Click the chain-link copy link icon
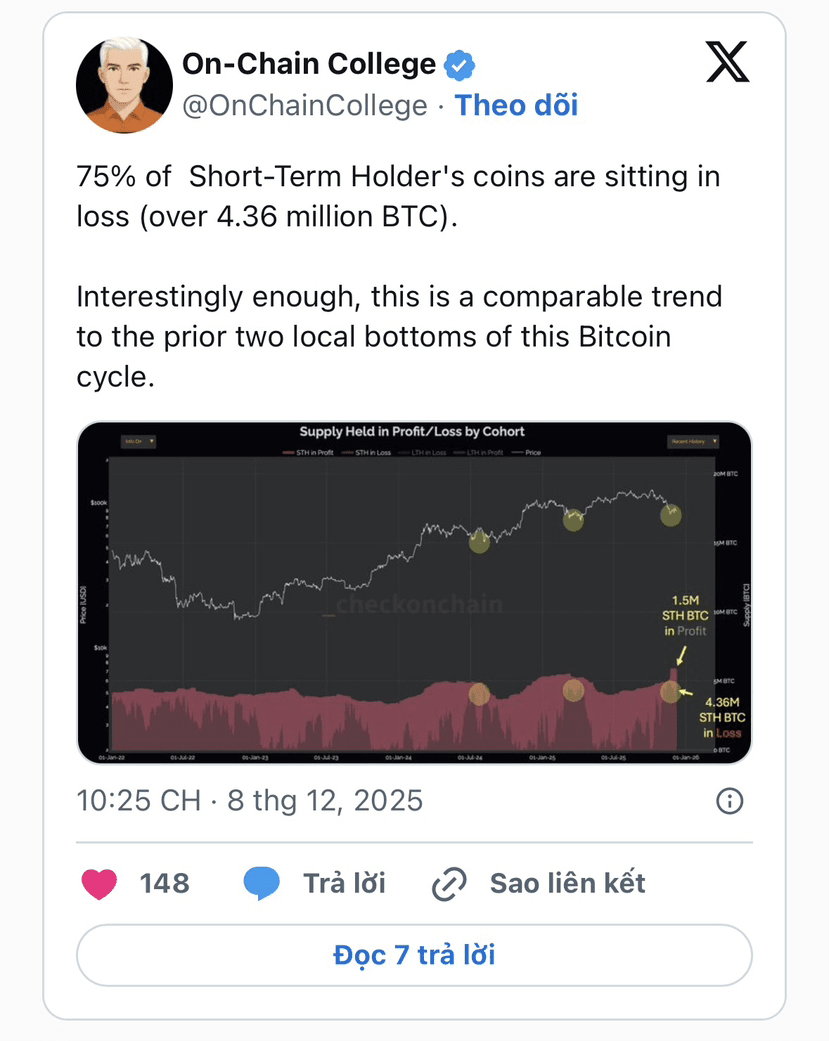 449,884
